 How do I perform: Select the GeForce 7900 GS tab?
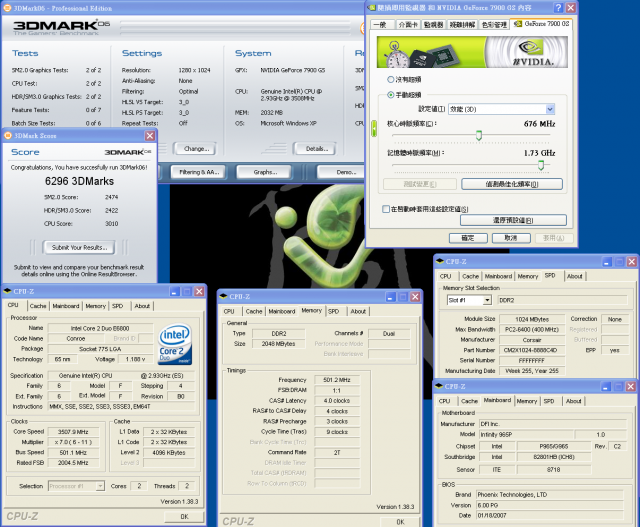tap(541, 24)
